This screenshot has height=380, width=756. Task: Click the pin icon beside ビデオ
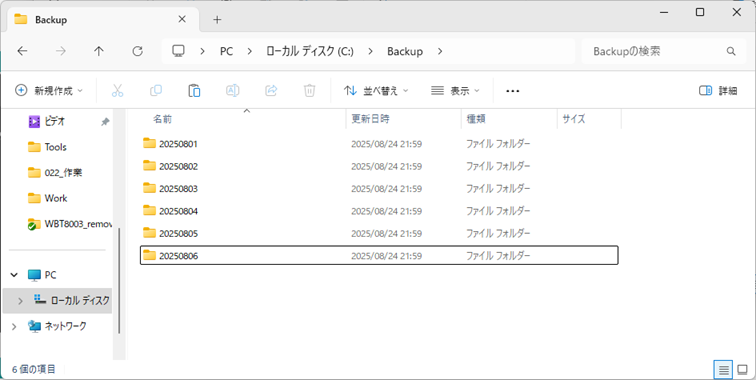click(105, 122)
